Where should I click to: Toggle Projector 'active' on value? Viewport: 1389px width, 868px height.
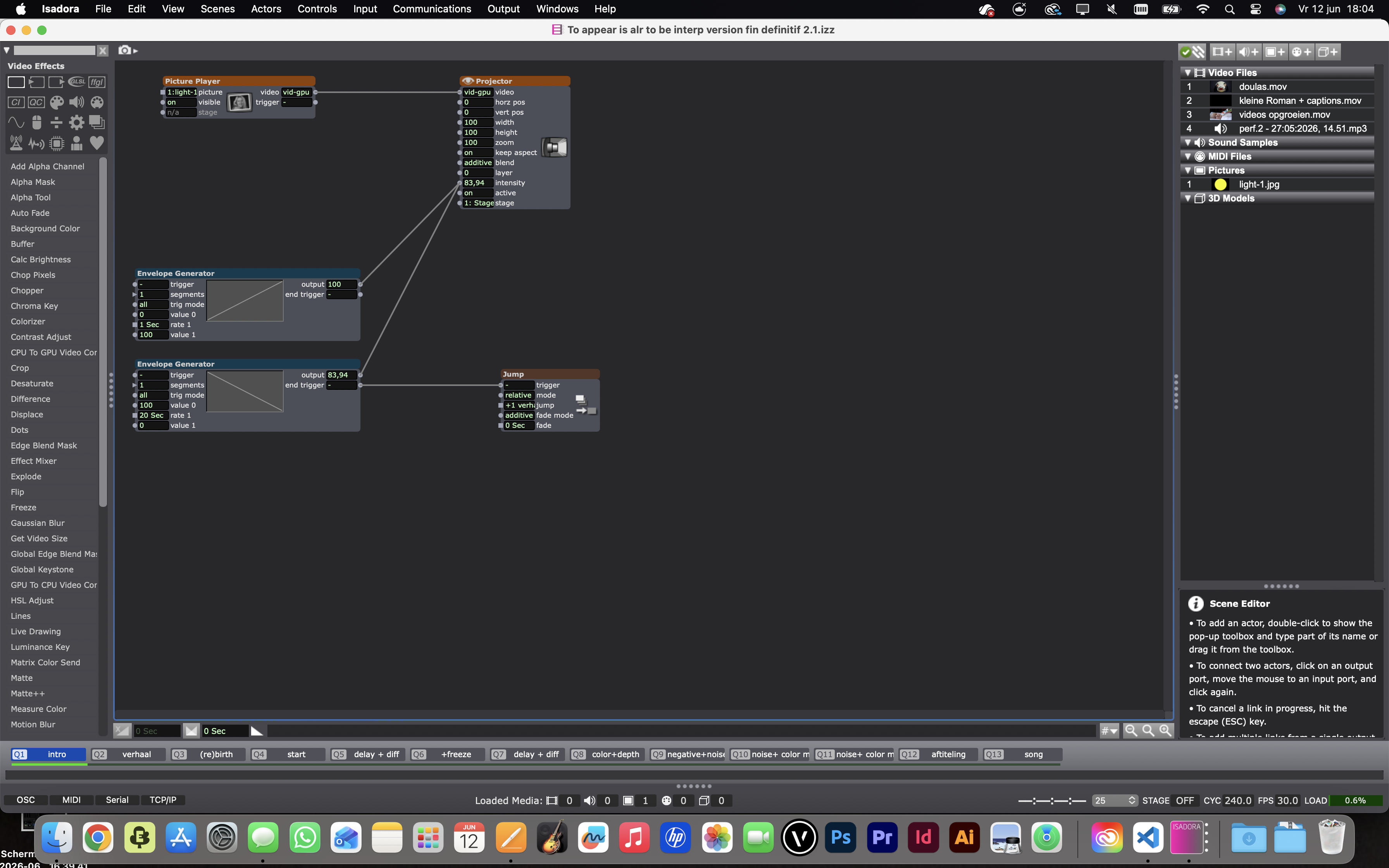[477, 193]
